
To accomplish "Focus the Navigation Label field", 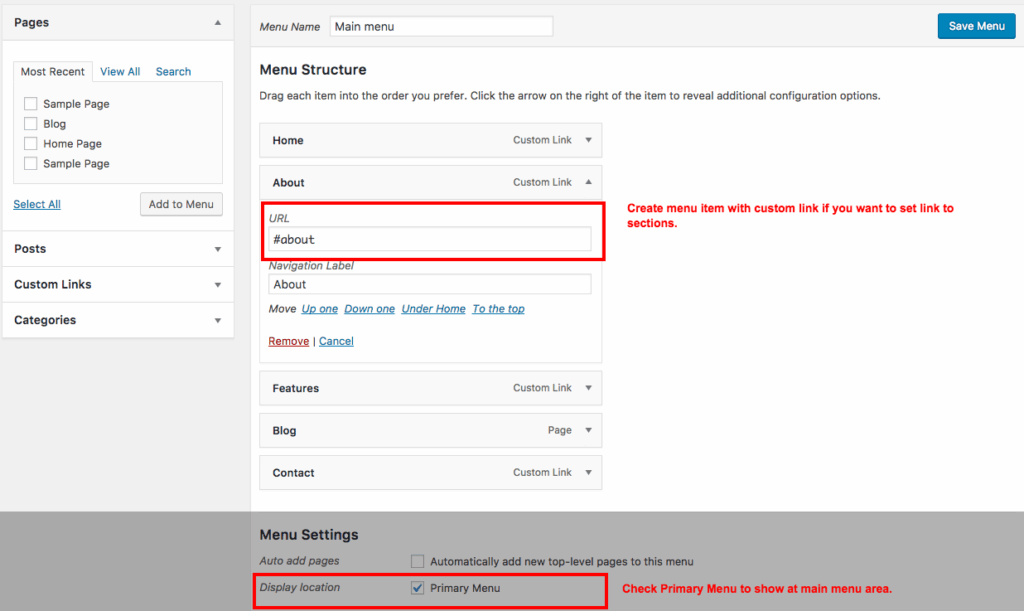I will pyautogui.click(x=430, y=284).
